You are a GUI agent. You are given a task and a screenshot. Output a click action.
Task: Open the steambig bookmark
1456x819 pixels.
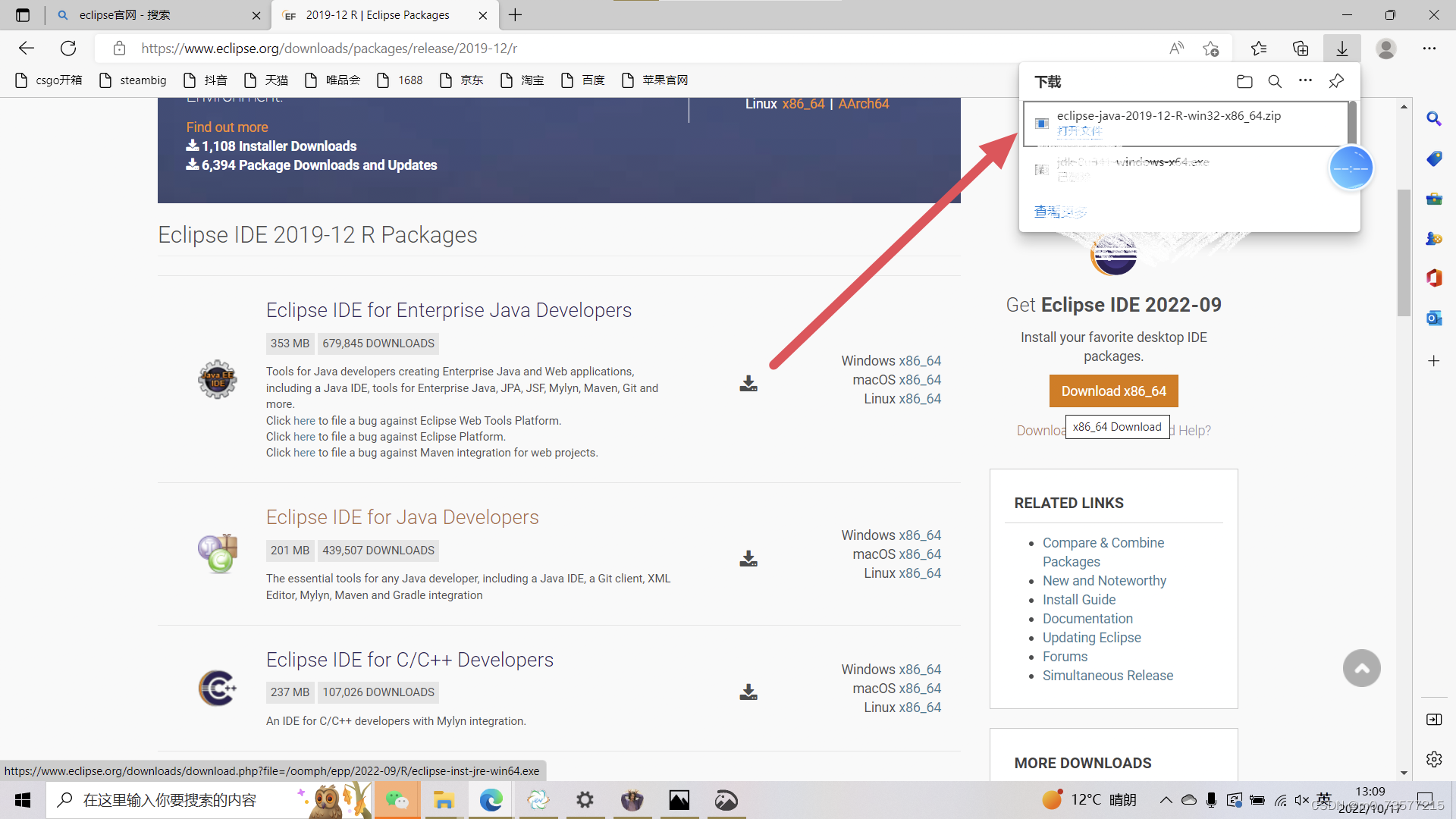click(133, 80)
